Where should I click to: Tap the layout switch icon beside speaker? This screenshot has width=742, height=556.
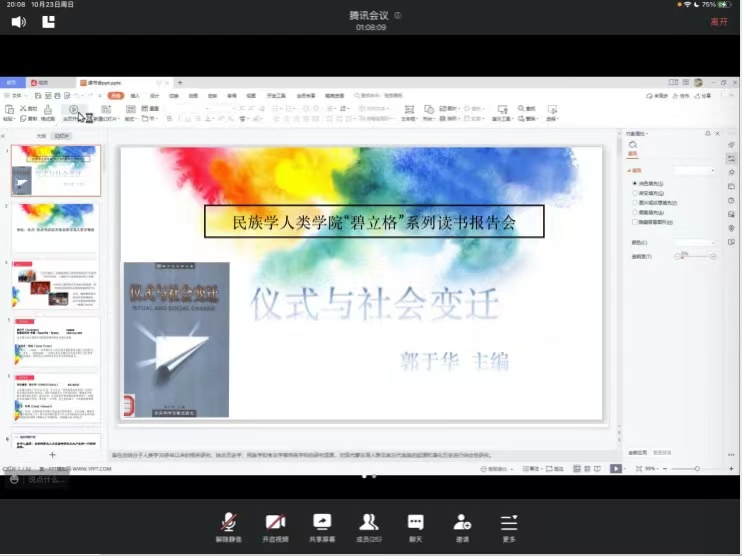pos(48,21)
